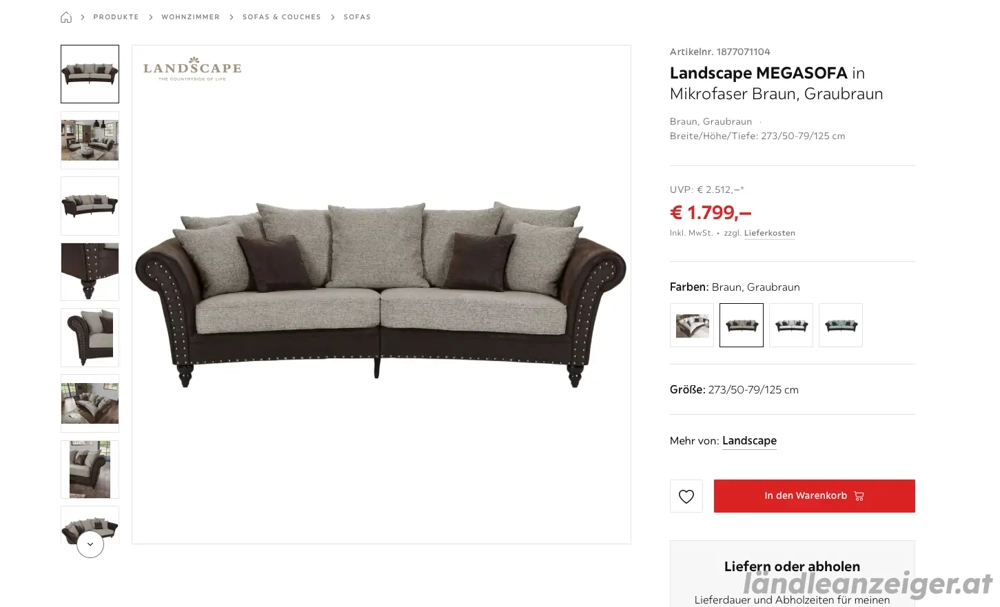Choose the third sofa color variant
This screenshot has height=607, width=1000.
point(791,325)
